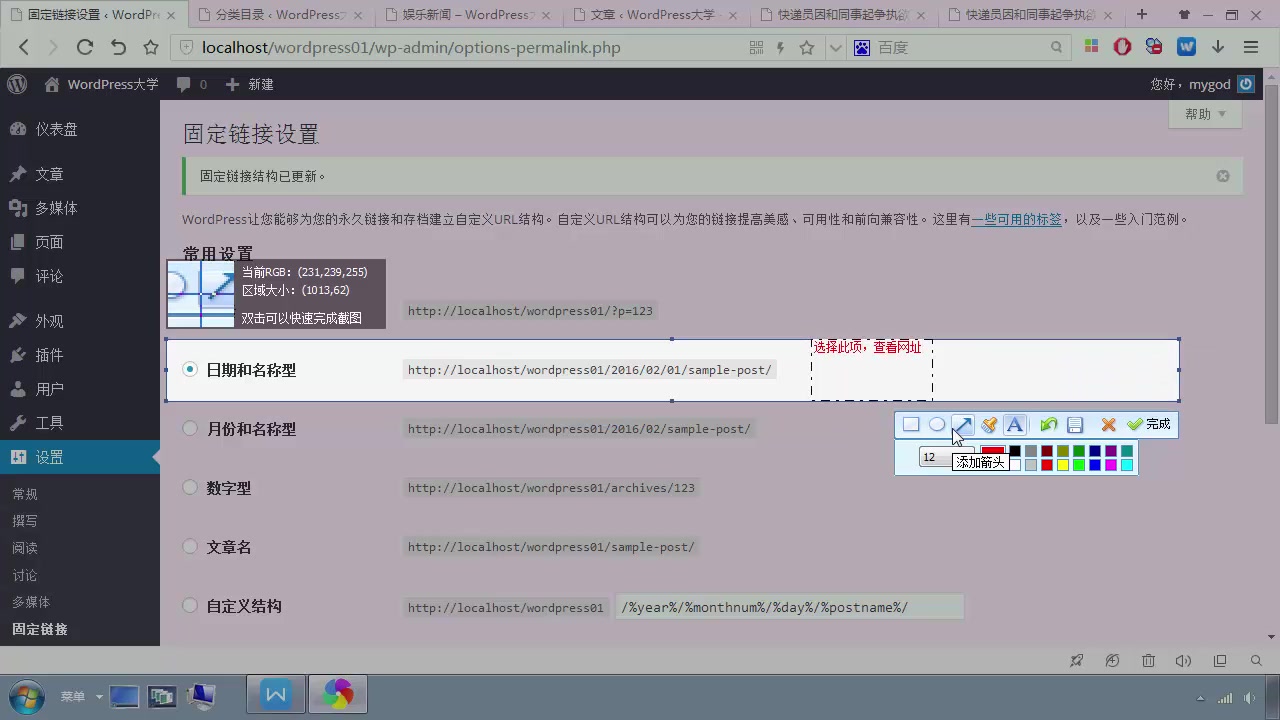This screenshot has width=1280, height=720.
Task: Open 多媒体 in the main sidebar
Action: tap(80, 208)
